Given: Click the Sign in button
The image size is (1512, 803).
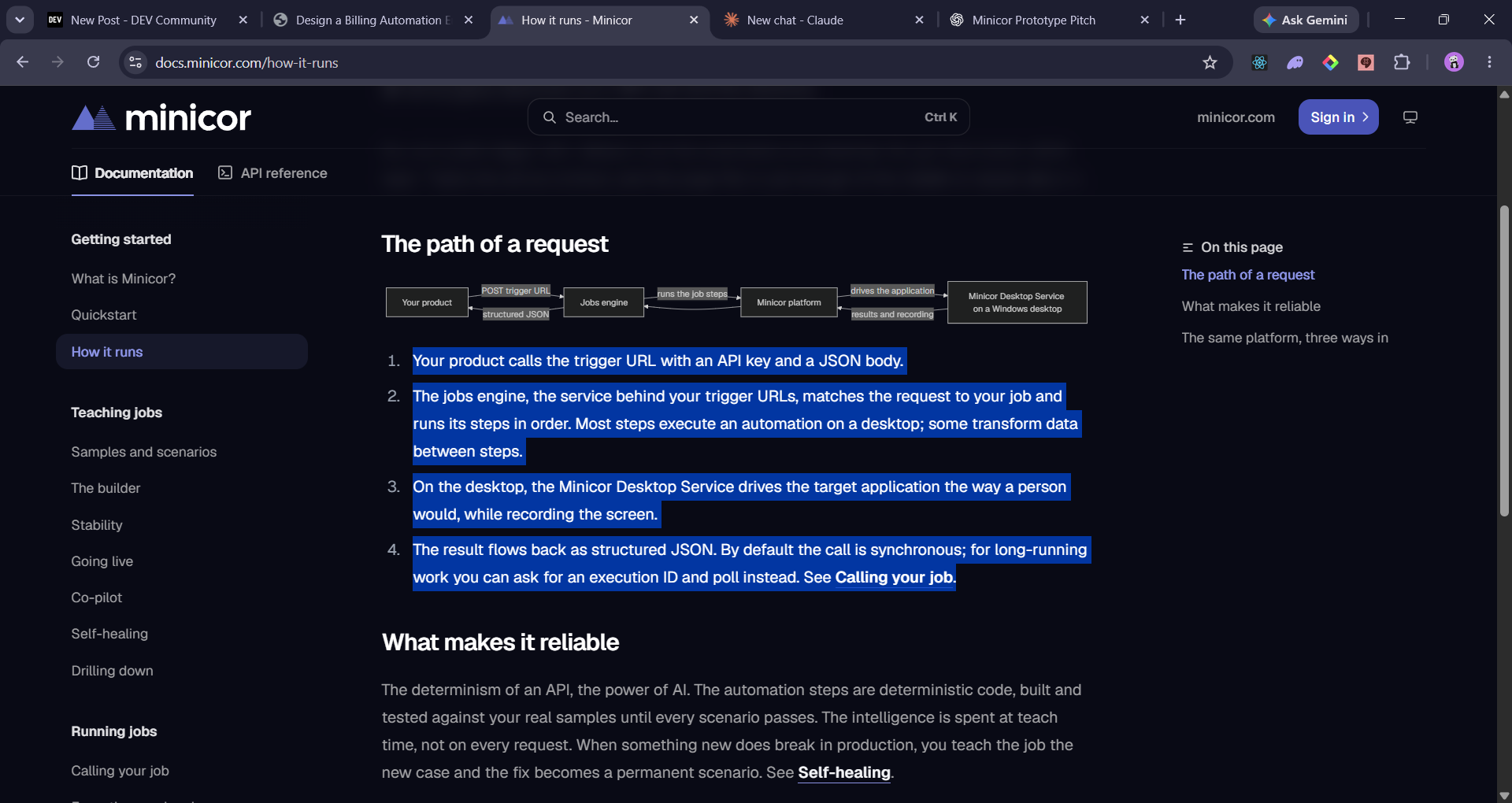Looking at the screenshot, I should [1338, 117].
